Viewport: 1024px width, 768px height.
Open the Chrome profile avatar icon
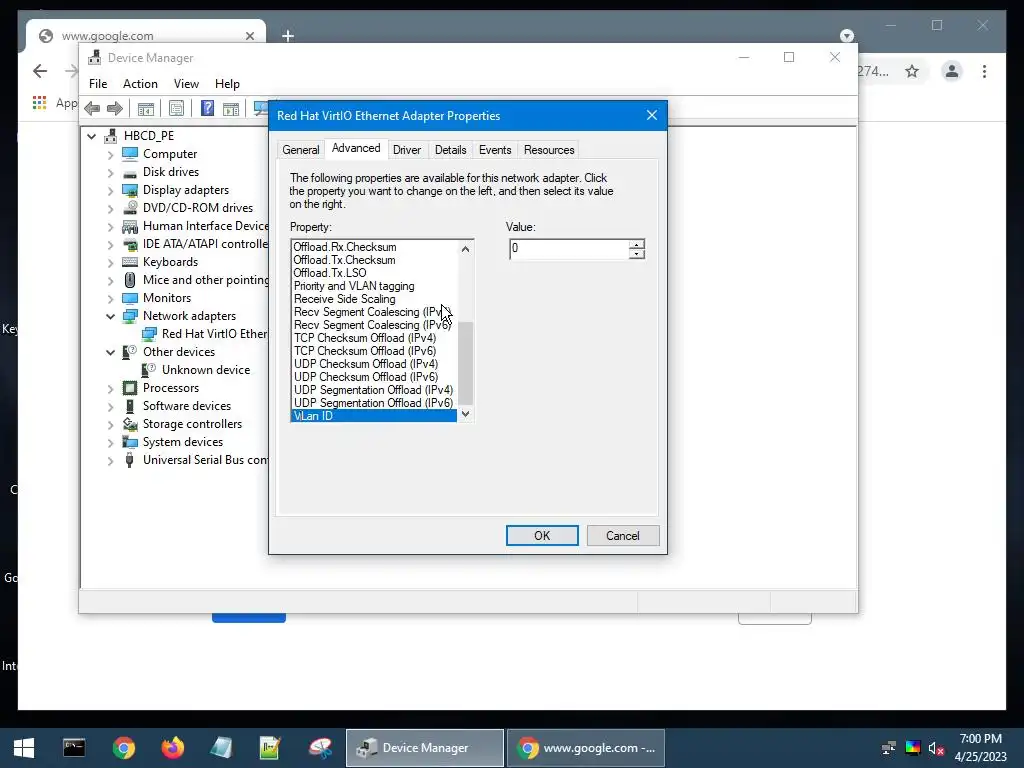(952, 71)
